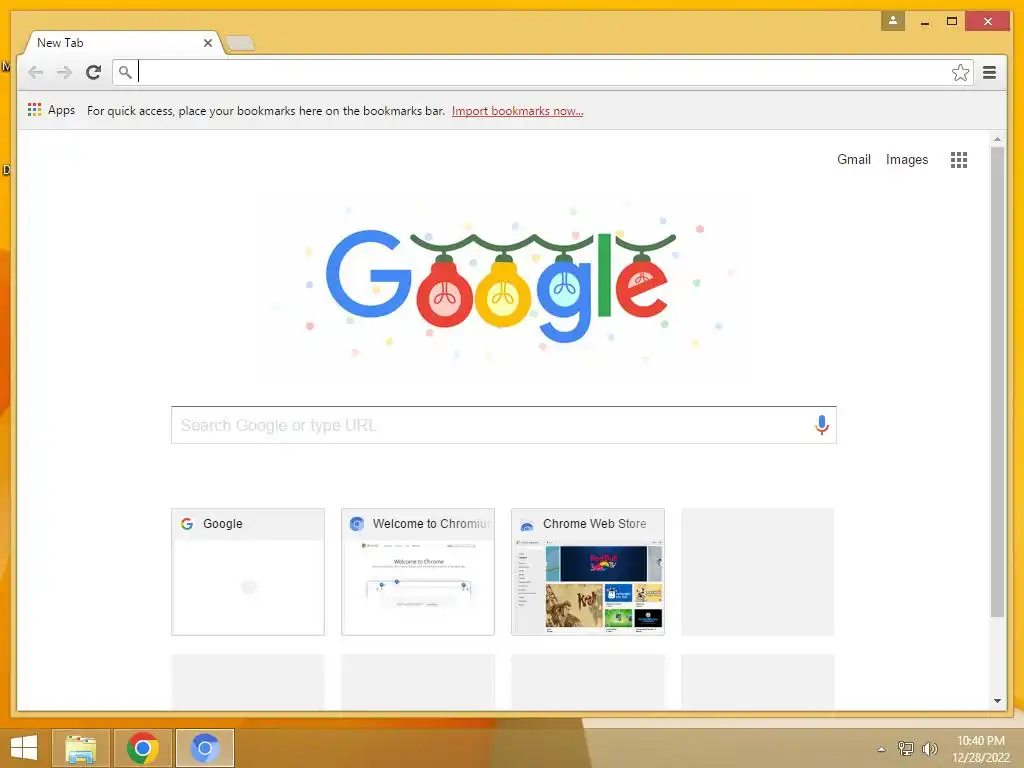Focus the address bar

click(x=543, y=72)
